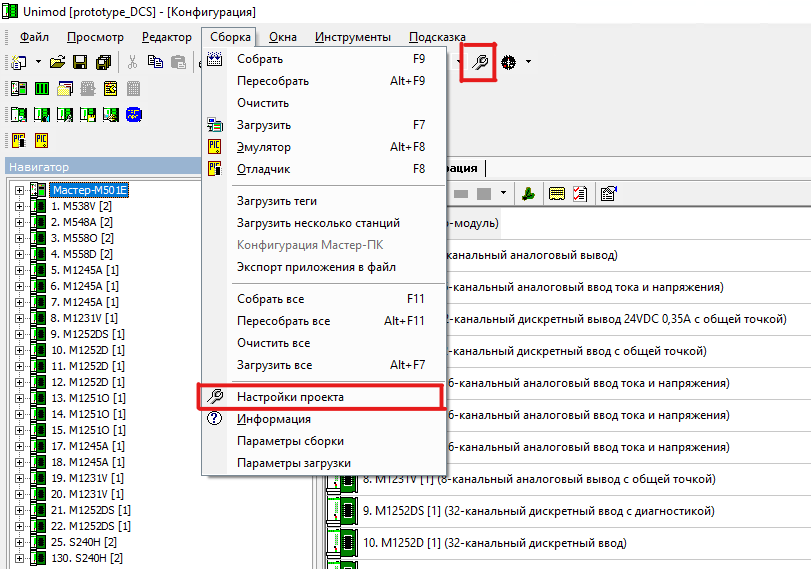Click the green plant icon in configuration toolbar
This screenshot has height=569, width=811.
(x=528, y=194)
